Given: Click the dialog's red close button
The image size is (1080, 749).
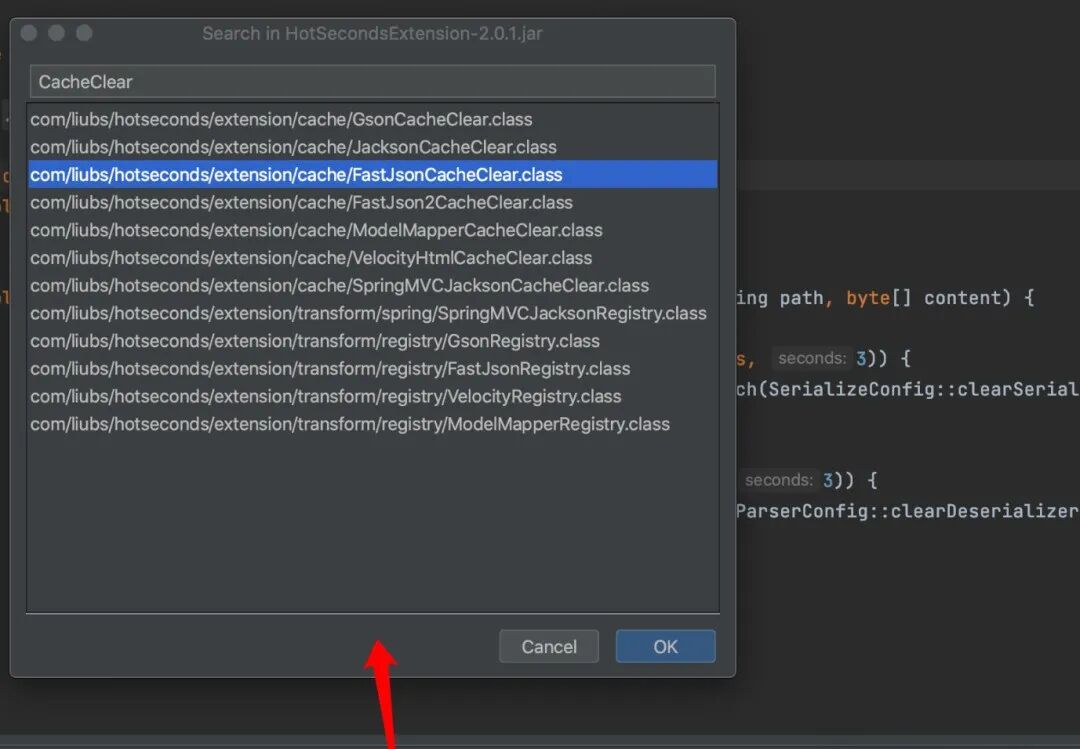Looking at the screenshot, I should 29,33.
